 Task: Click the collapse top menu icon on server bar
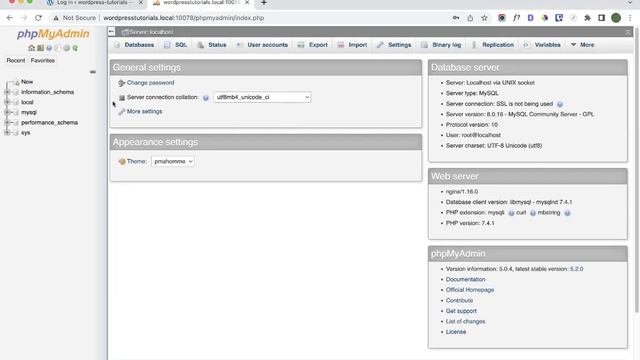(628, 32)
